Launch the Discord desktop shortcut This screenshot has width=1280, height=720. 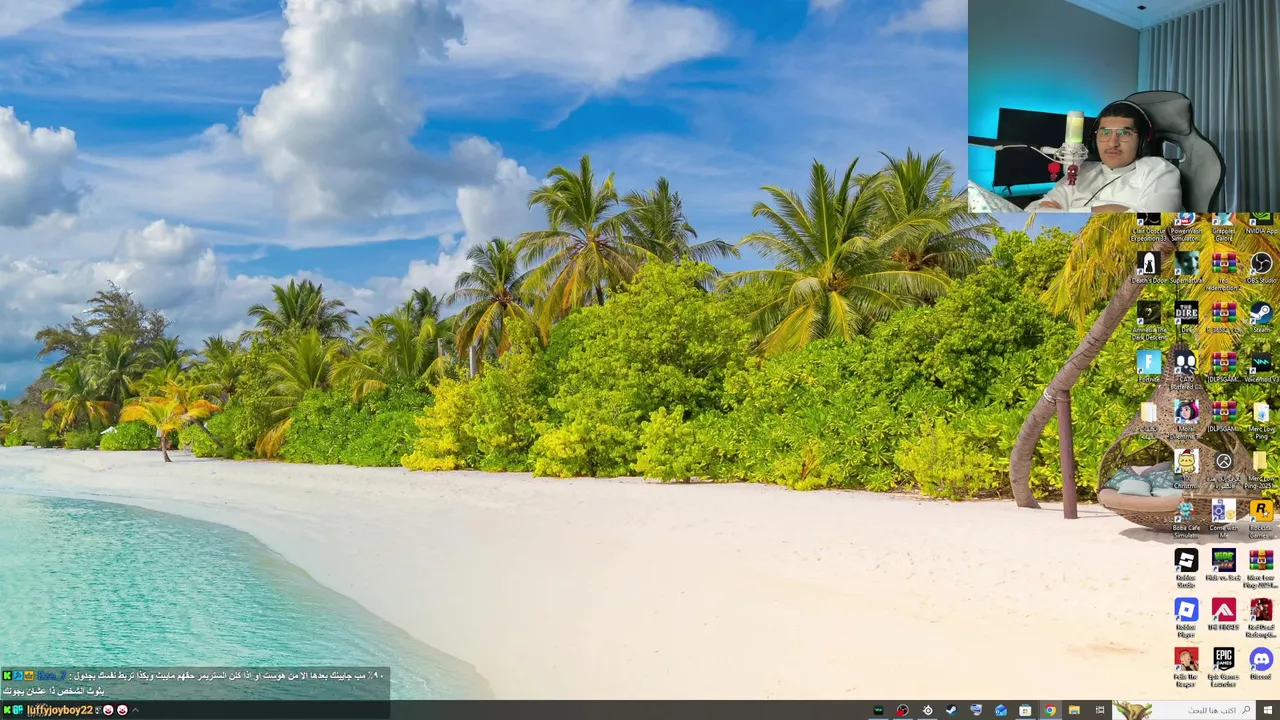[x=1261, y=664]
